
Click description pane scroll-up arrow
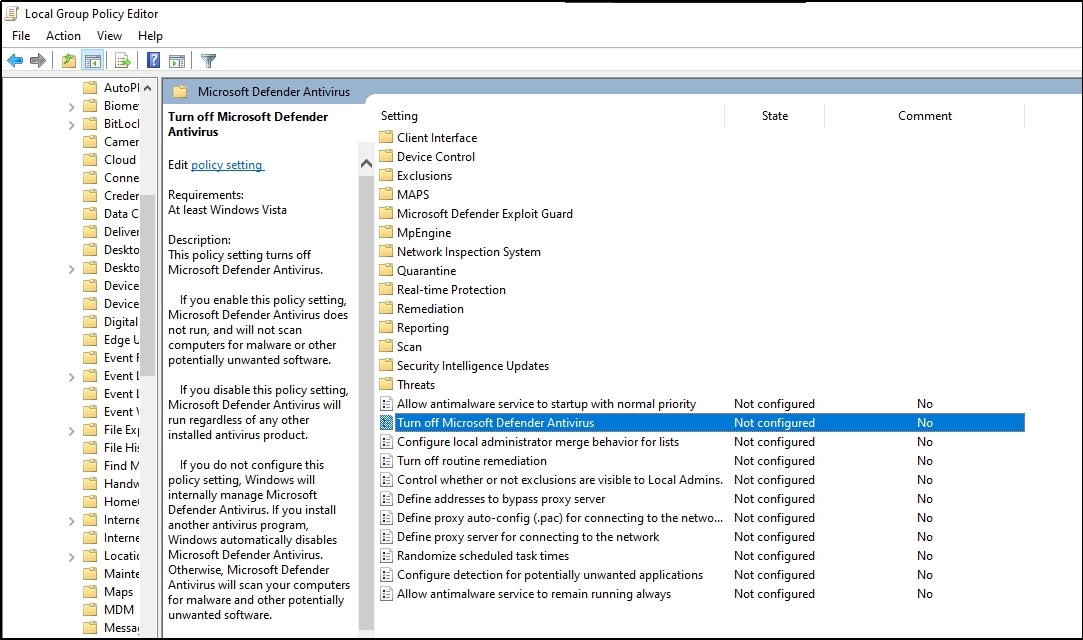[x=366, y=164]
